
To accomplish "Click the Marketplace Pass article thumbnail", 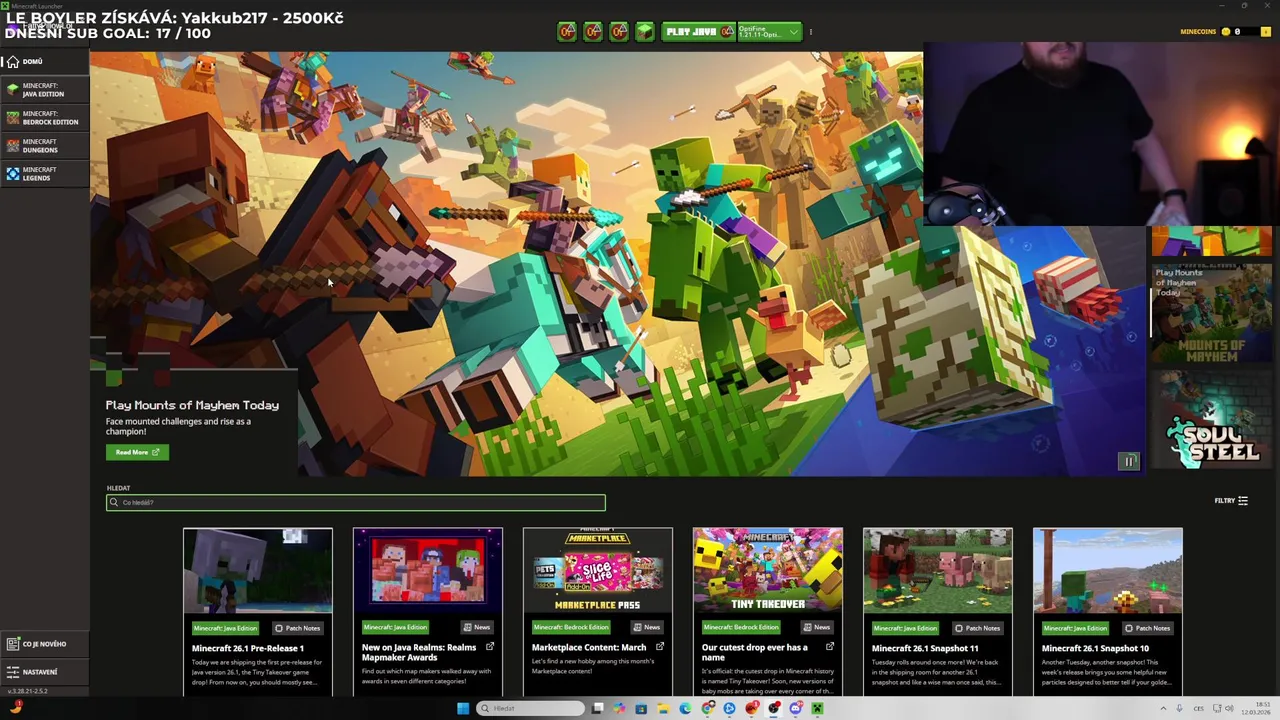I will (598, 570).
